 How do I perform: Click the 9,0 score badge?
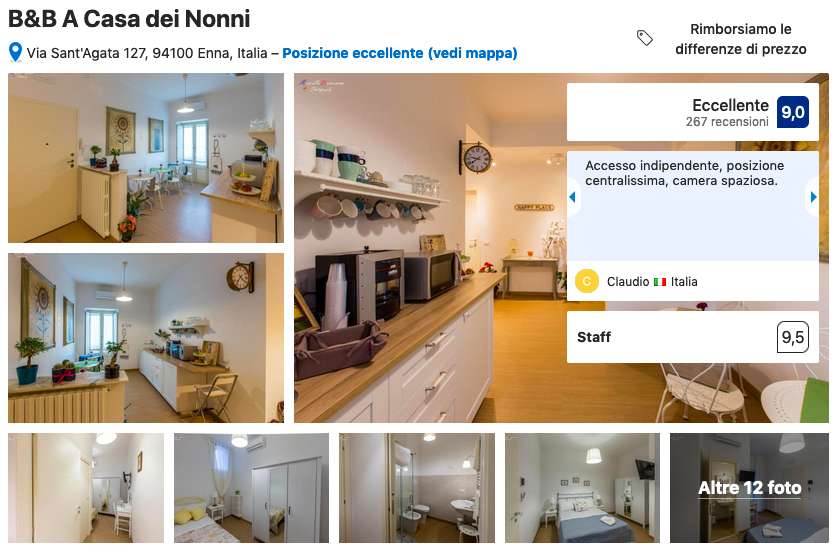pyautogui.click(x=792, y=112)
